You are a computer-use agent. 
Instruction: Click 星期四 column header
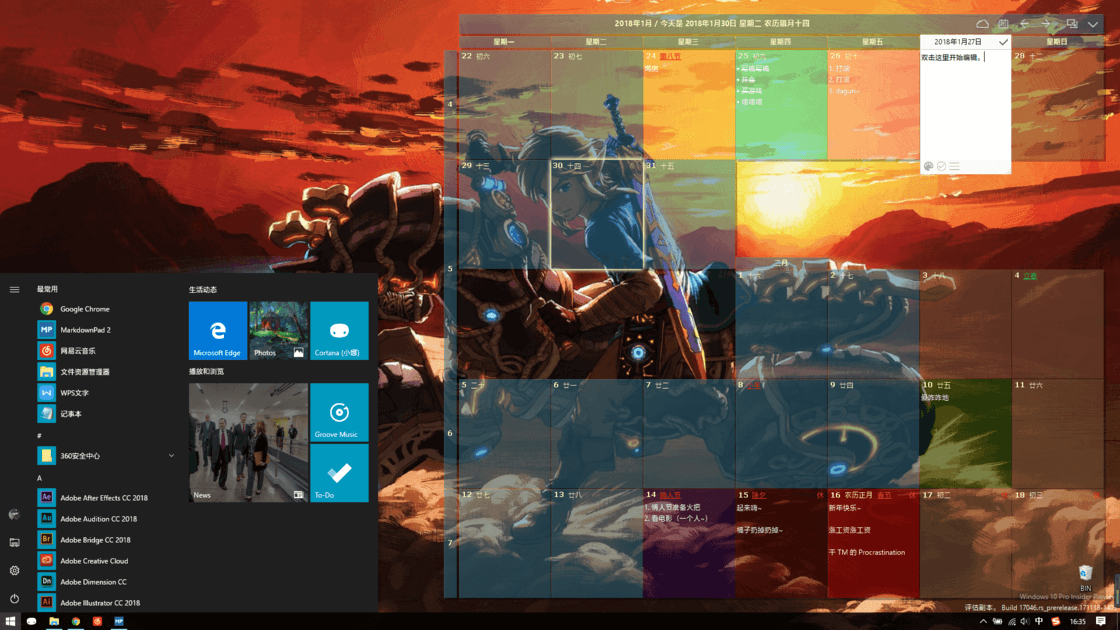(781, 42)
